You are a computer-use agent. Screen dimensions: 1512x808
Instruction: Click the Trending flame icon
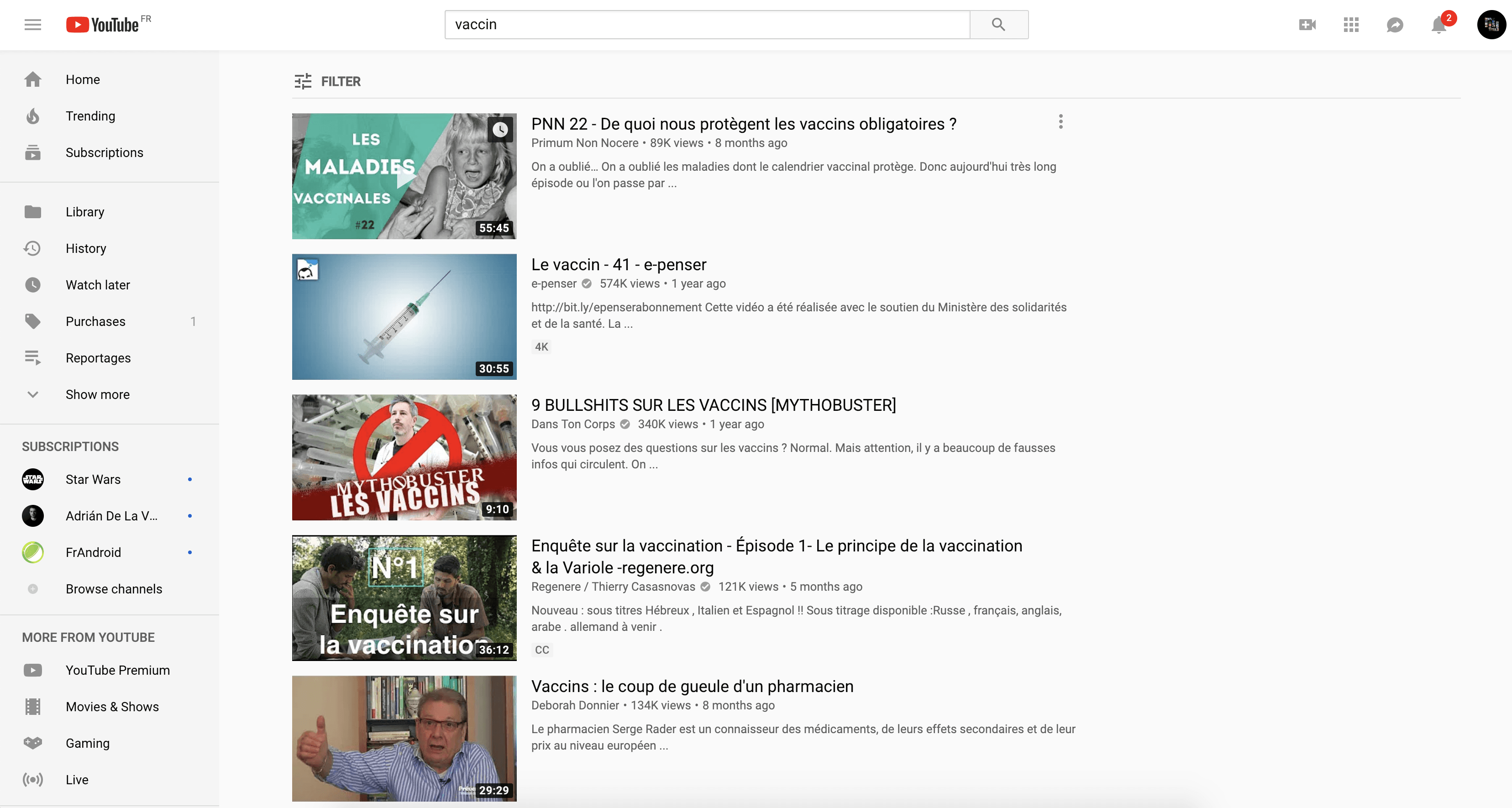tap(33, 116)
